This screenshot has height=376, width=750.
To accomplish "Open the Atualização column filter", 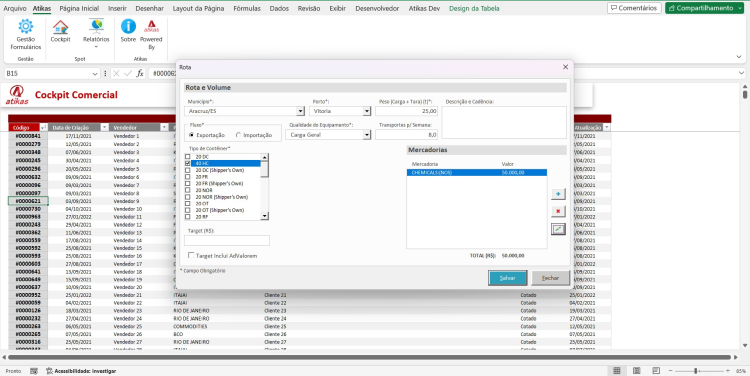I will tap(607, 128).
